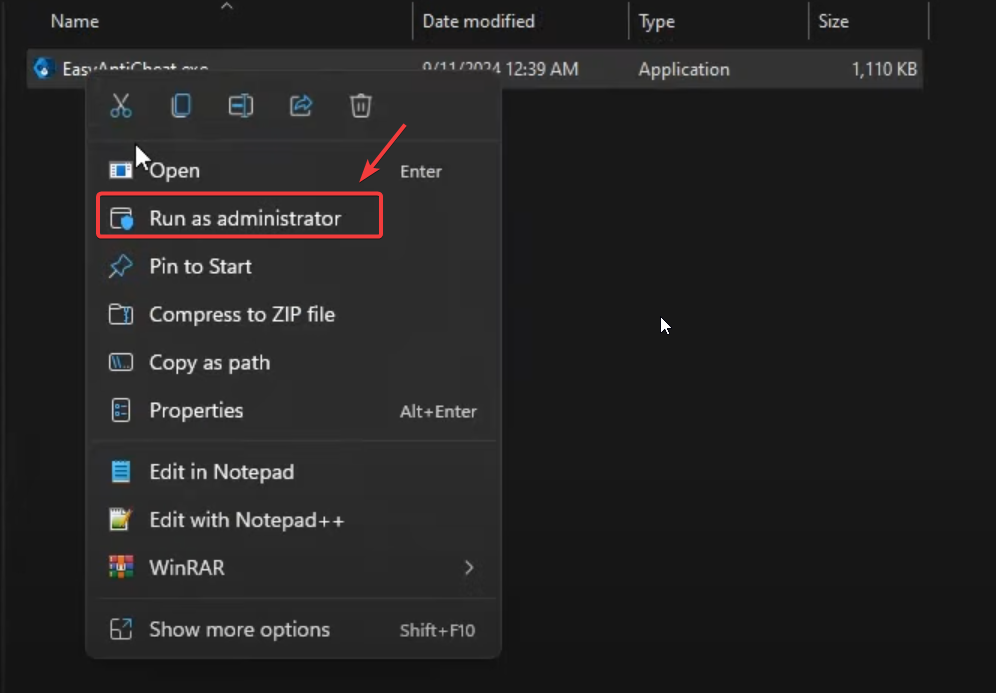The height and width of the screenshot is (693, 996).
Task: Click the Cut scissors icon
Action: (121, 106)
